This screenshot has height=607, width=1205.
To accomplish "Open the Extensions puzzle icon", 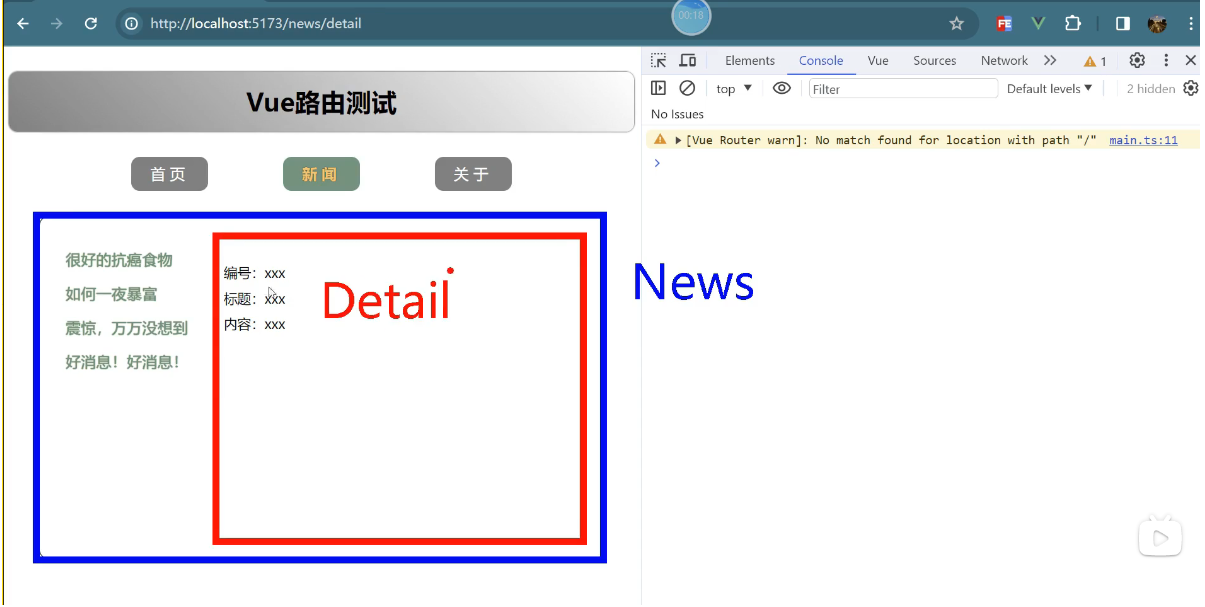I will [x=1073, y=23].
